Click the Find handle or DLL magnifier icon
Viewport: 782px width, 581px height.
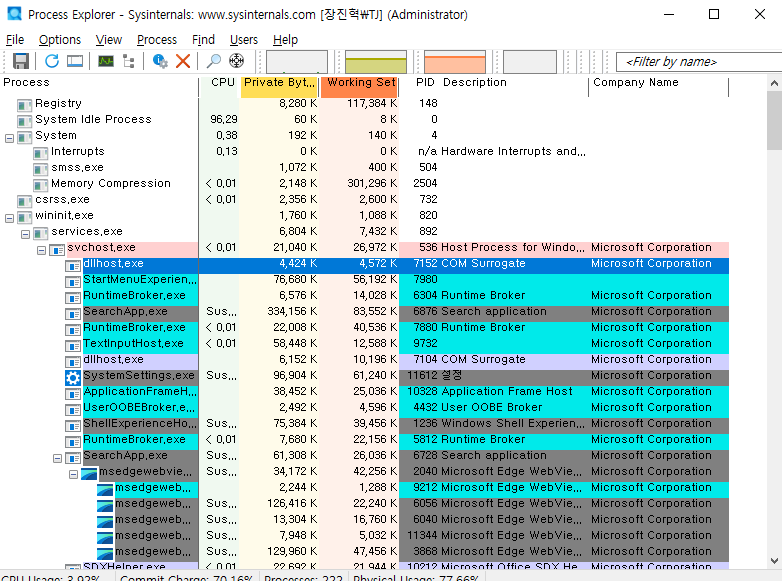click(213, 61)
